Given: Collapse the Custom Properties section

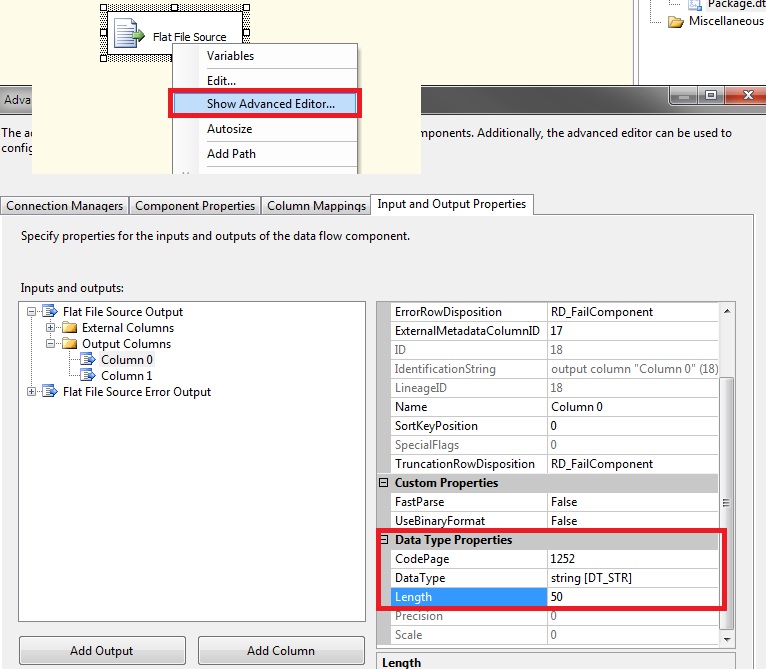Looking at the screenshot, I should point(384,483).
